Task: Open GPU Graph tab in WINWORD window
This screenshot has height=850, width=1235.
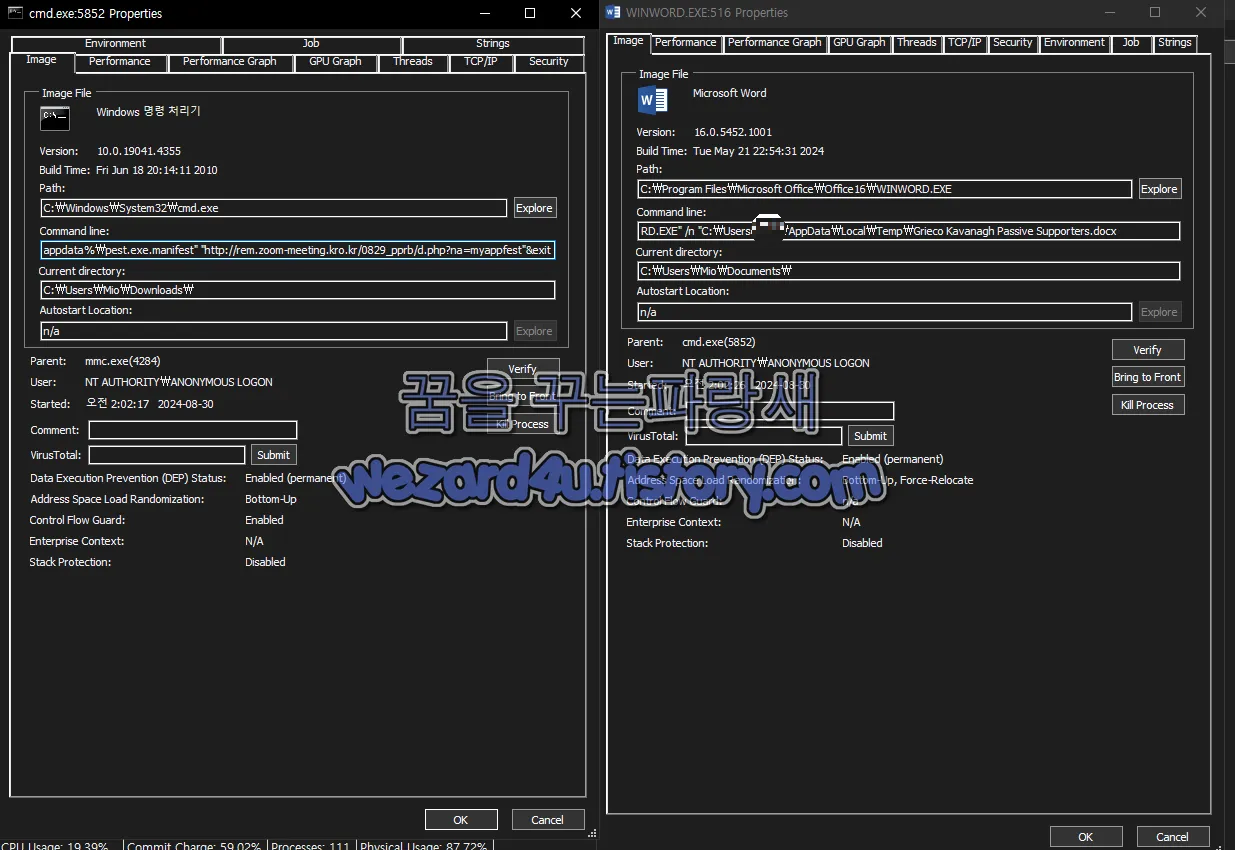Action: [x=859, y=43]
